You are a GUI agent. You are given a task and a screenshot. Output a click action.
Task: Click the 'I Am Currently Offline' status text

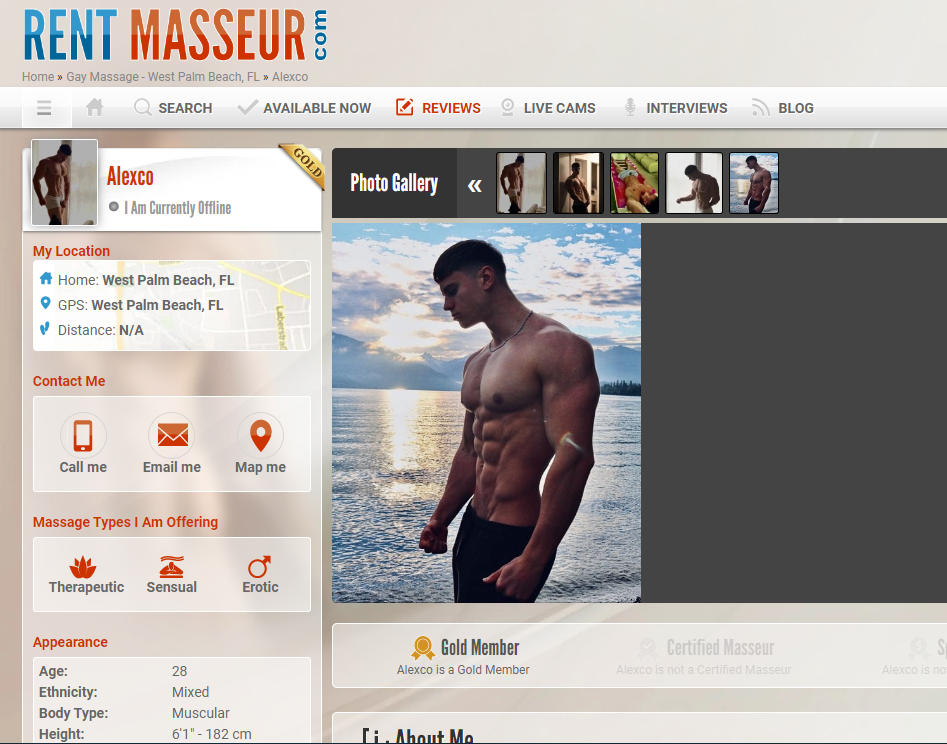pos(178,208)
